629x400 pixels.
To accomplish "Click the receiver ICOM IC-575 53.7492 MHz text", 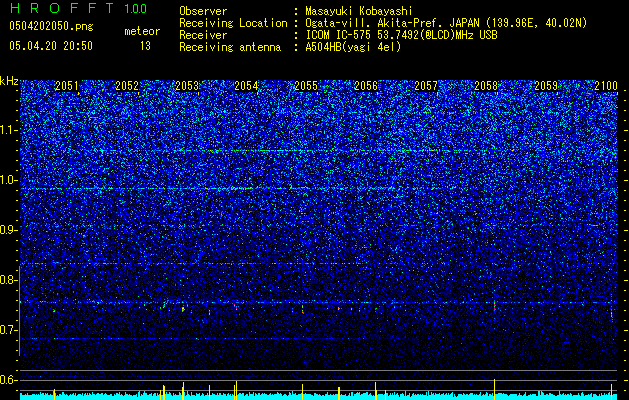I will tap(401, 35).
